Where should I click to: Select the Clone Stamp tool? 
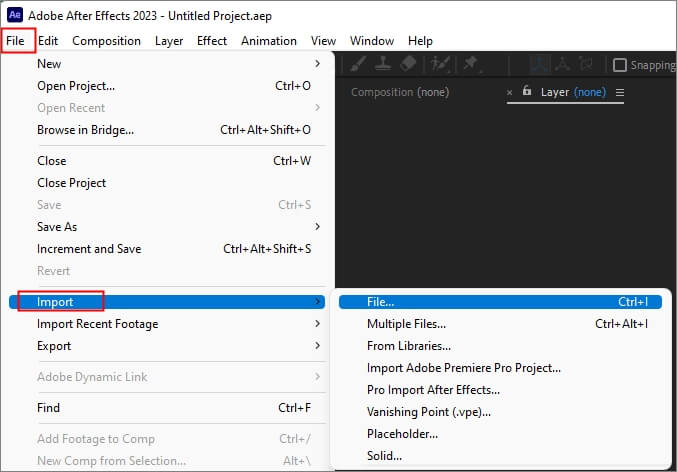[383, 64]
